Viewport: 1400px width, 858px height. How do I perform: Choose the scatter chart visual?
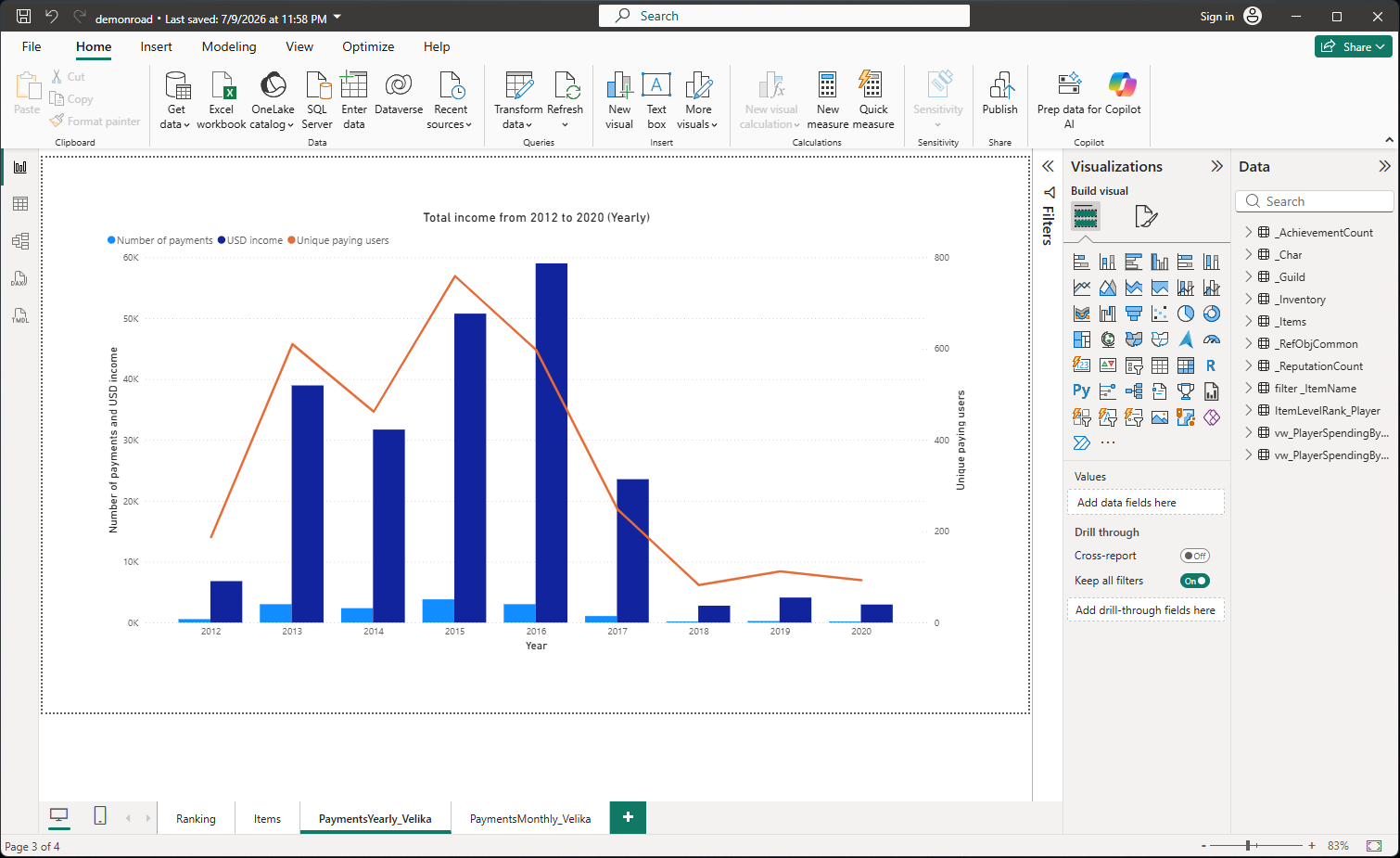tap(1159, 314)
